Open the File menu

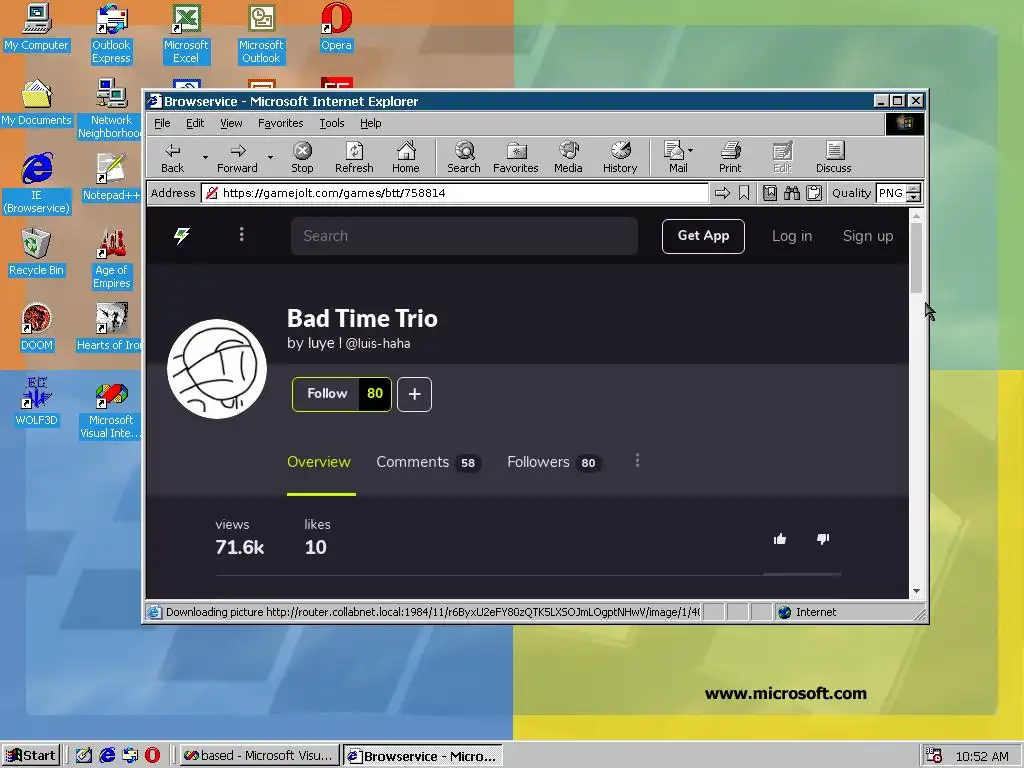click(162, 123)
